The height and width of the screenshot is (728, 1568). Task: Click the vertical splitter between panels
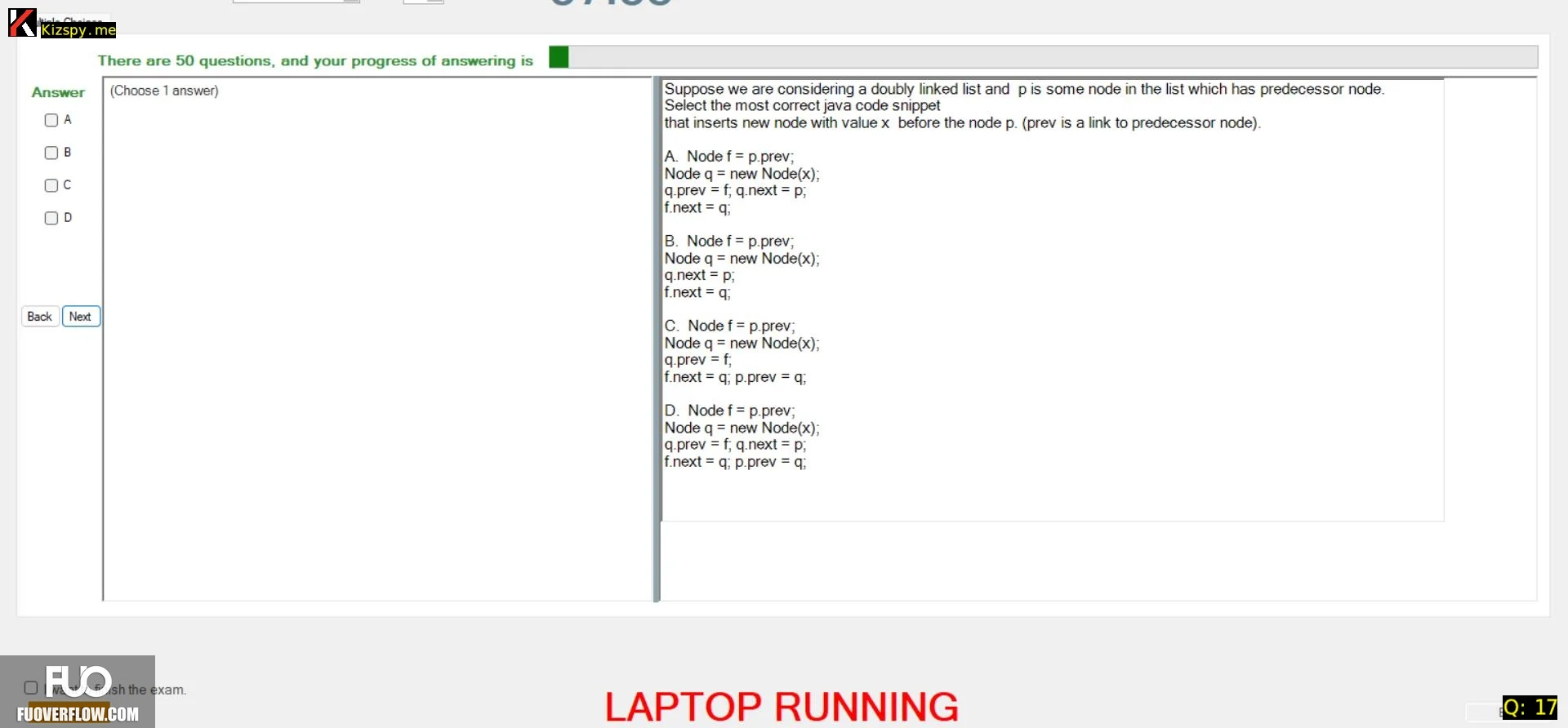tap(657, 340)
